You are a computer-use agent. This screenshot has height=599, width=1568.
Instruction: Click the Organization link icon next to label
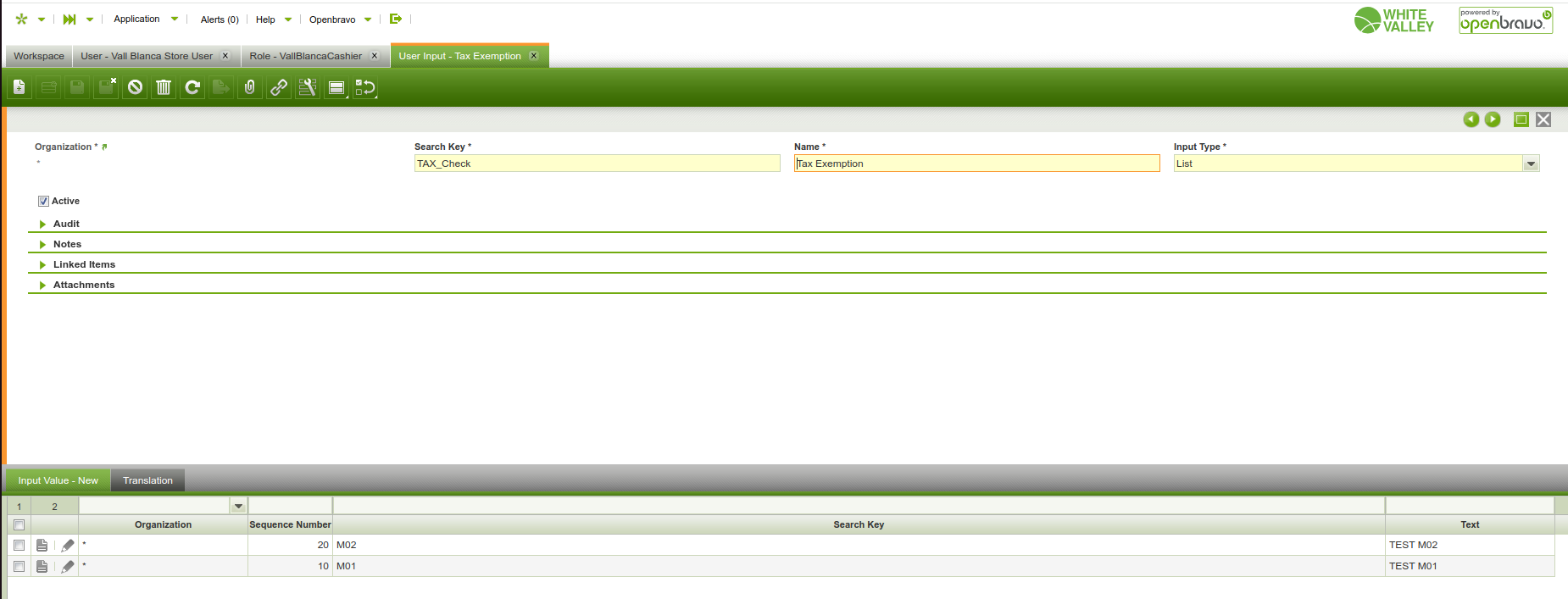[x=104, y=147]
